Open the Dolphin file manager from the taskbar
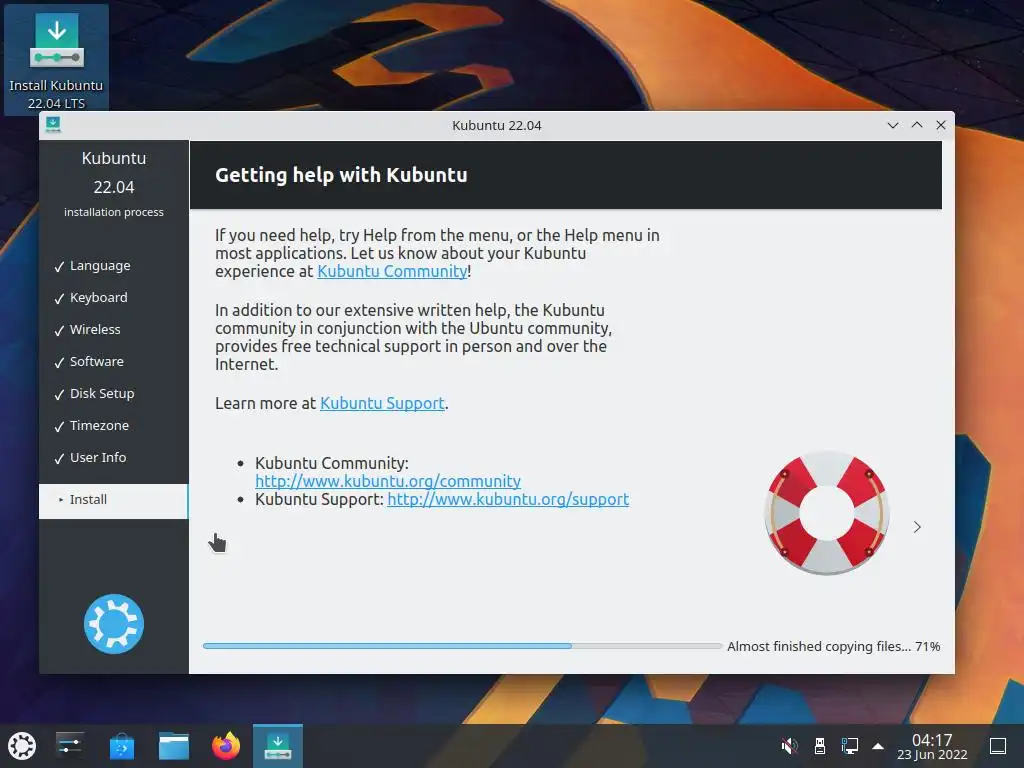 [x=174, y=746]
